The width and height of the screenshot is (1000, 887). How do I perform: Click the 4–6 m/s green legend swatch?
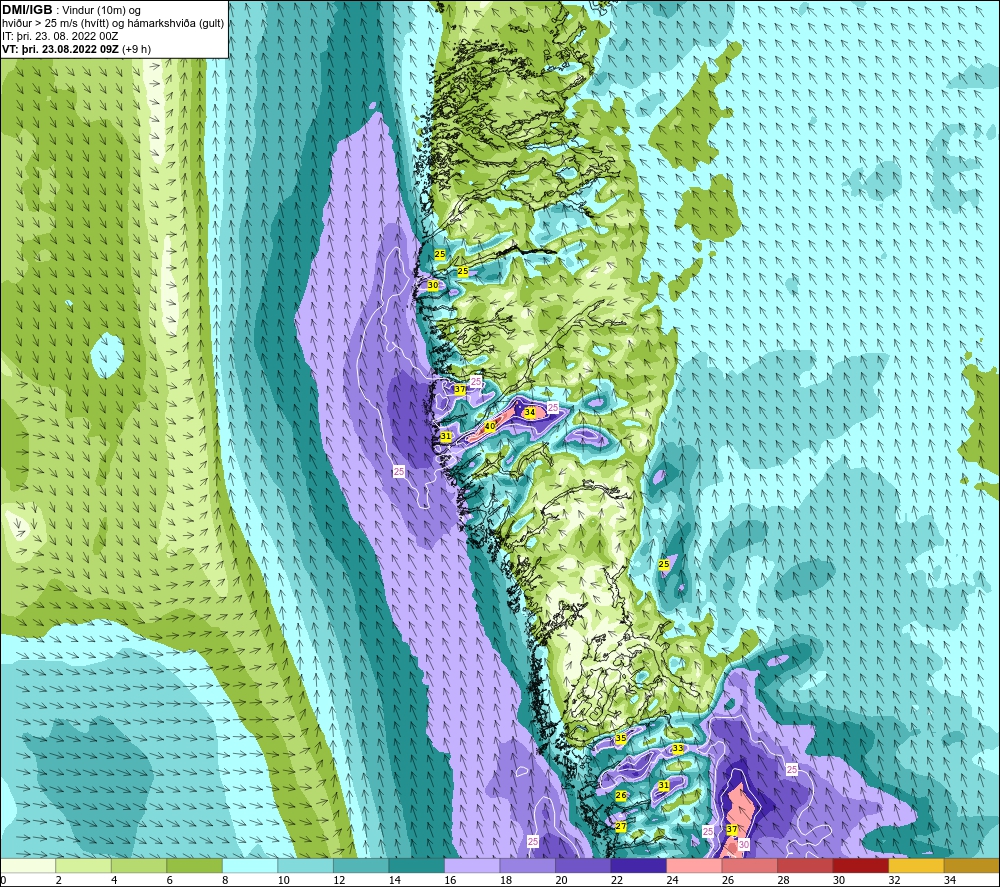click(139, 866)
